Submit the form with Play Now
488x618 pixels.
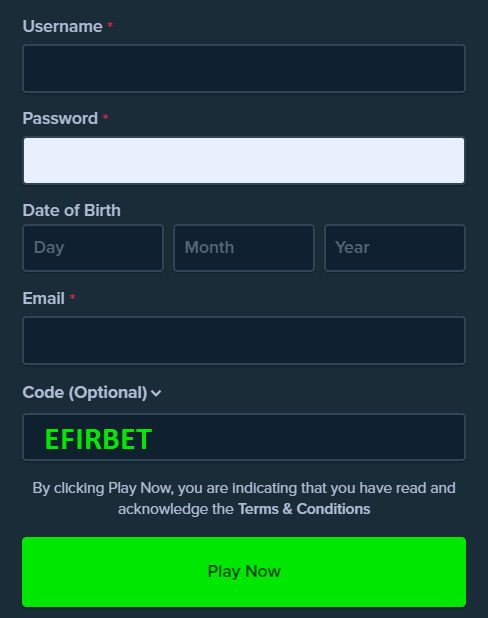244,572
